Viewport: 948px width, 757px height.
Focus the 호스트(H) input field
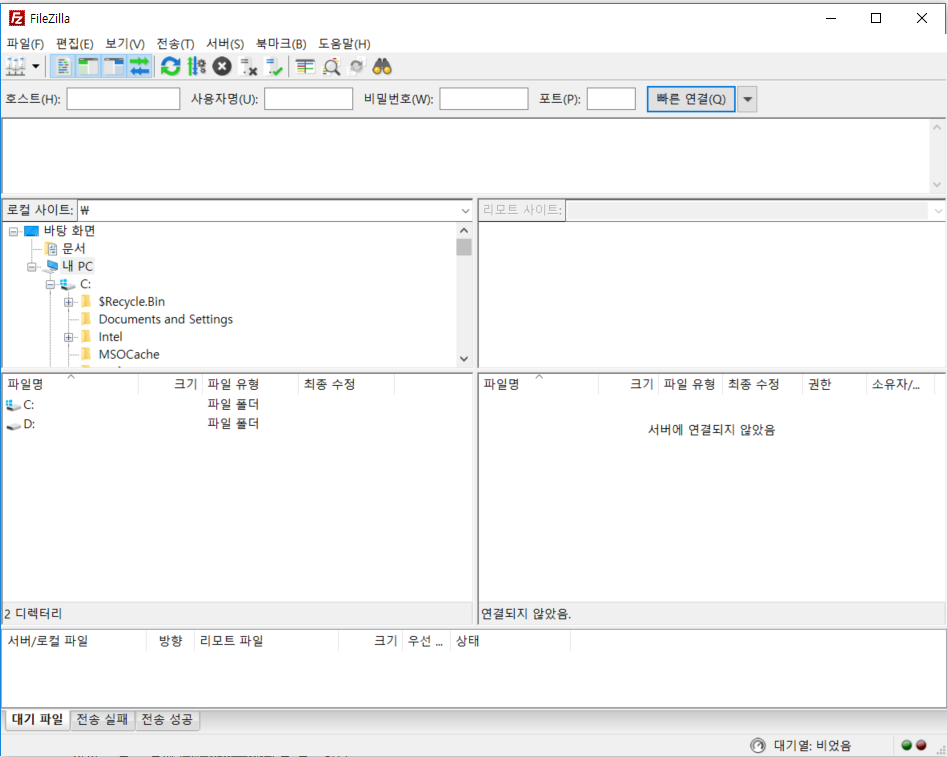pos(123,99)
